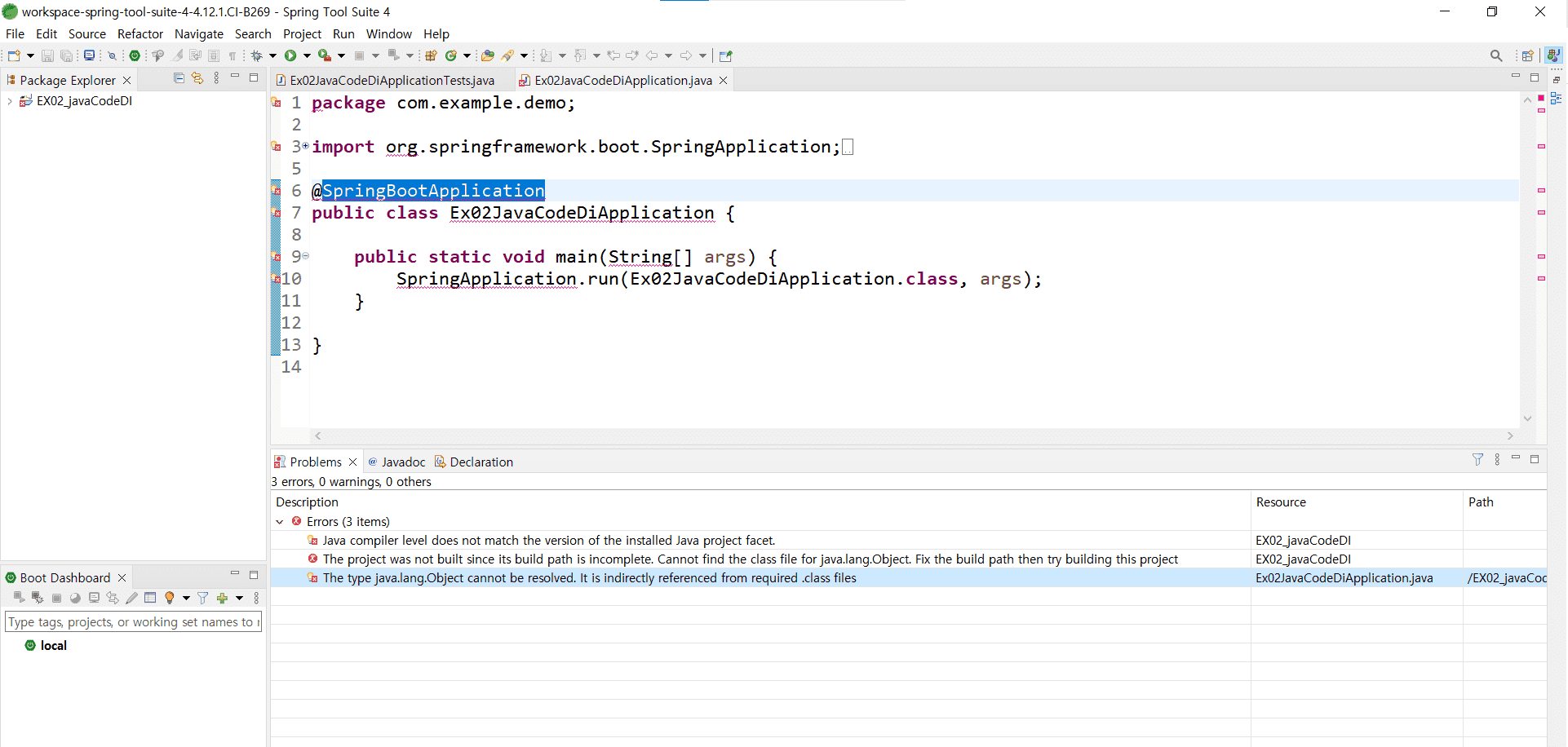
Task: Open Package Explorer view menu dots
Action: pos(216,77)
